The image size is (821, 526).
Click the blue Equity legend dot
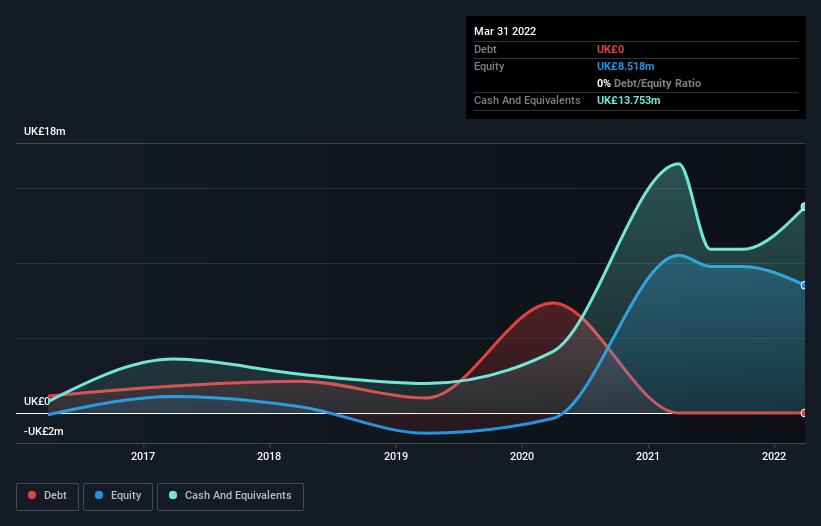pos(99,495)
